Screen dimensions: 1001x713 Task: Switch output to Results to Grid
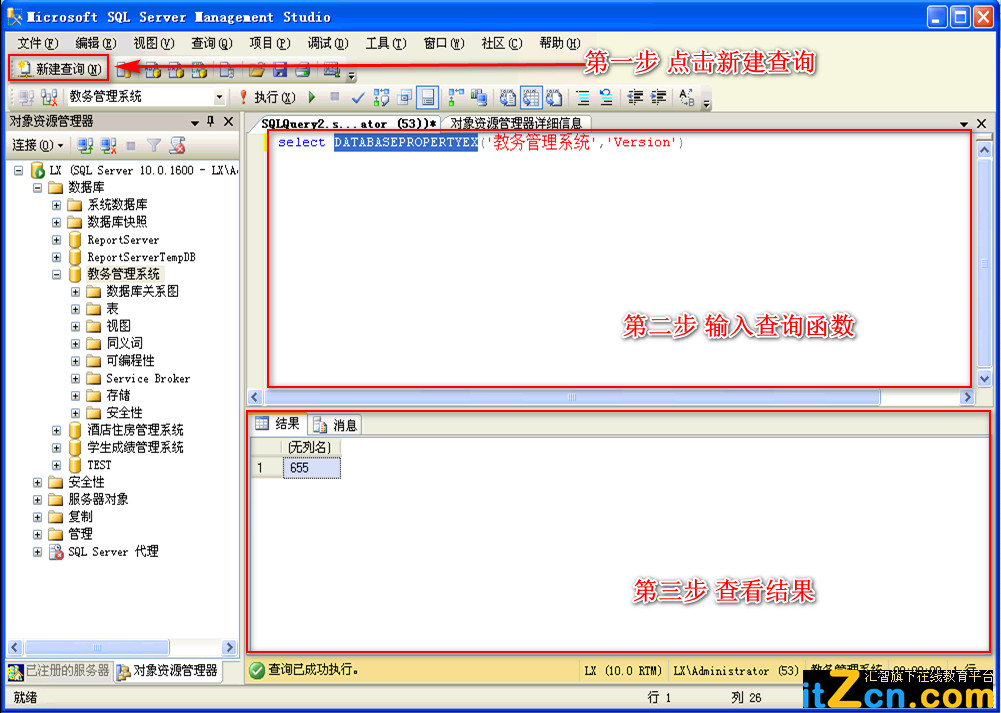click(x=531, y=97)
